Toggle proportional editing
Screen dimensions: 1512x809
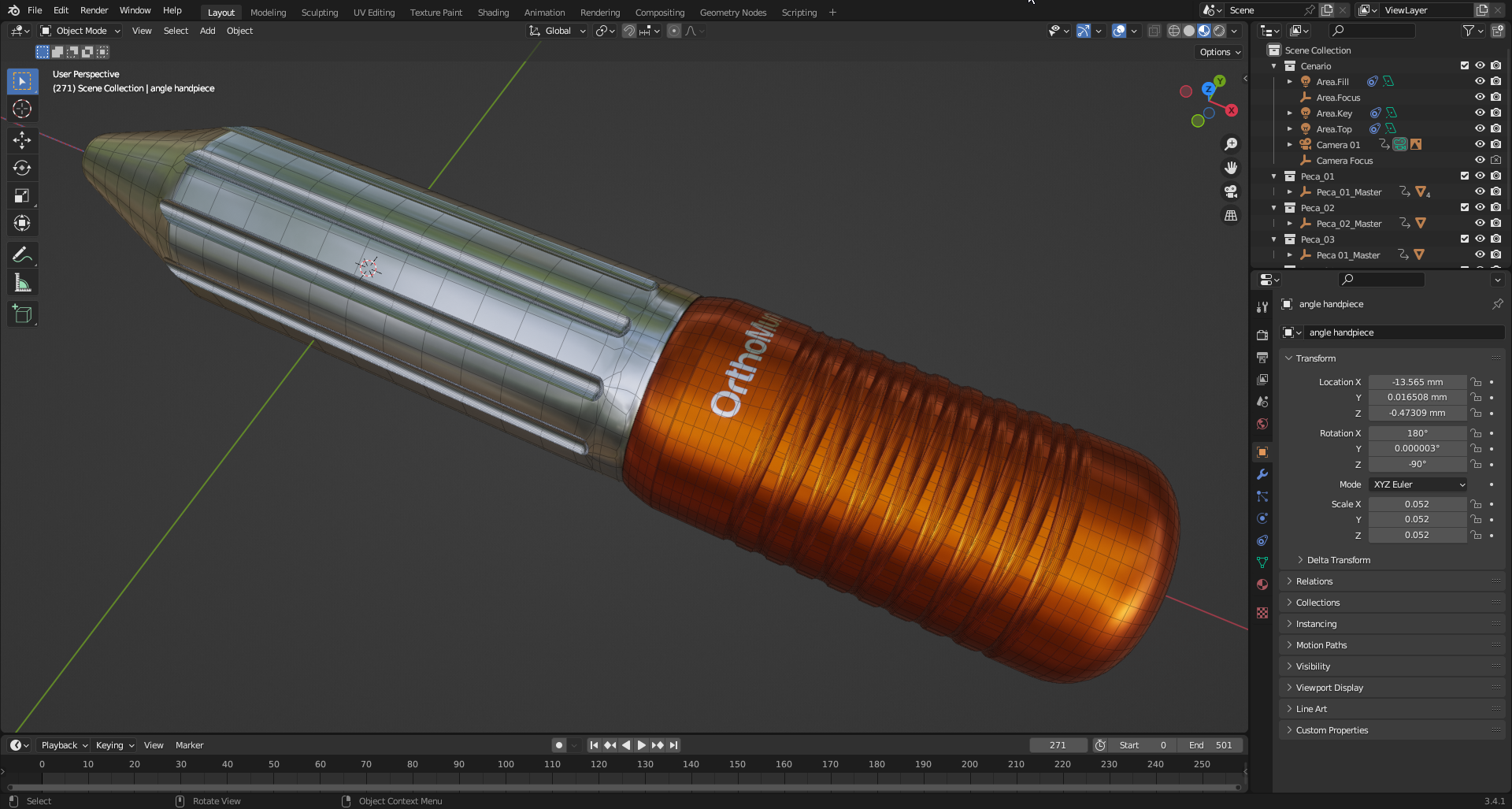coord(674,31)
